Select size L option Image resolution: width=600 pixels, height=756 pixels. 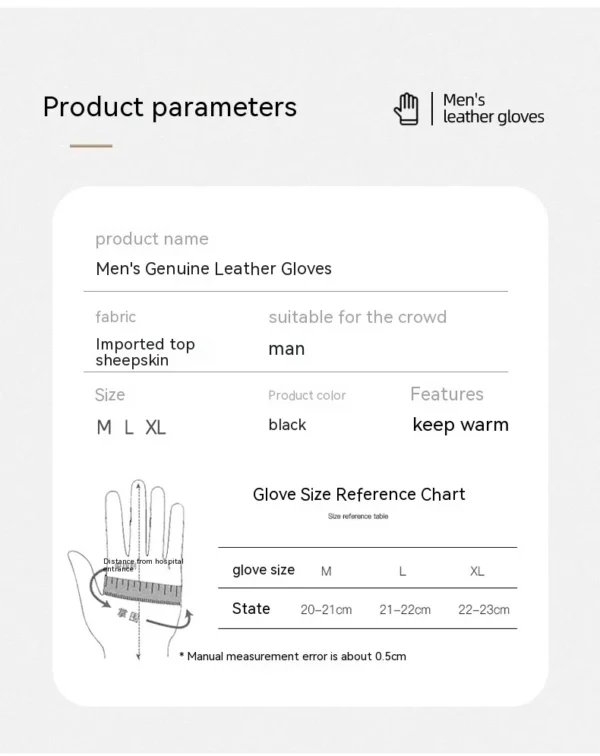click(128, 427)
